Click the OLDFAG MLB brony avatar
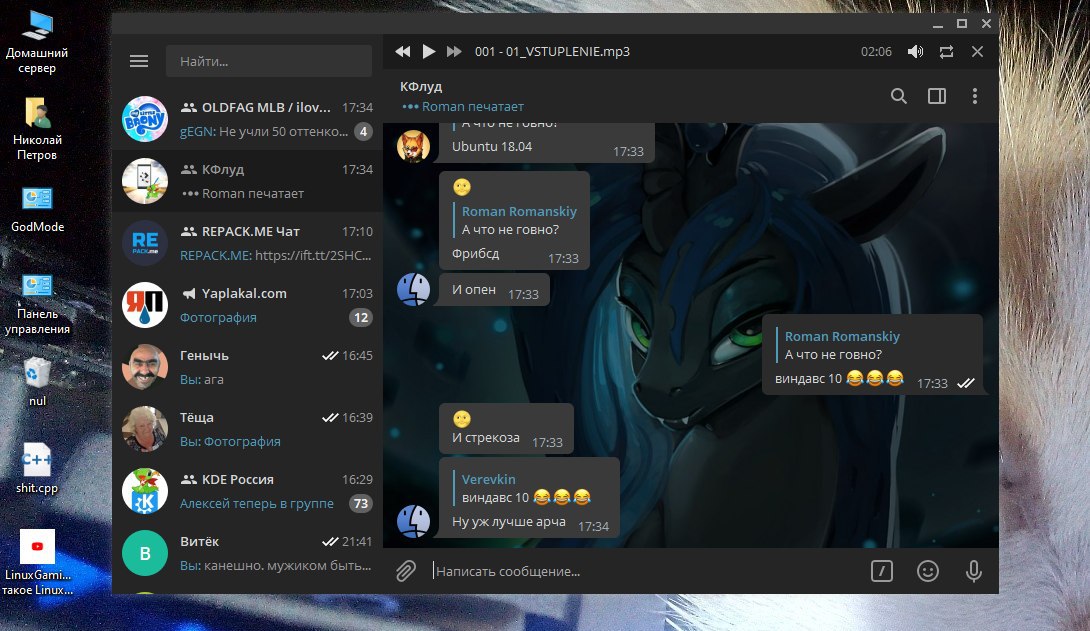The height and width of the screenshot is (631, 1090). (145, 119)
